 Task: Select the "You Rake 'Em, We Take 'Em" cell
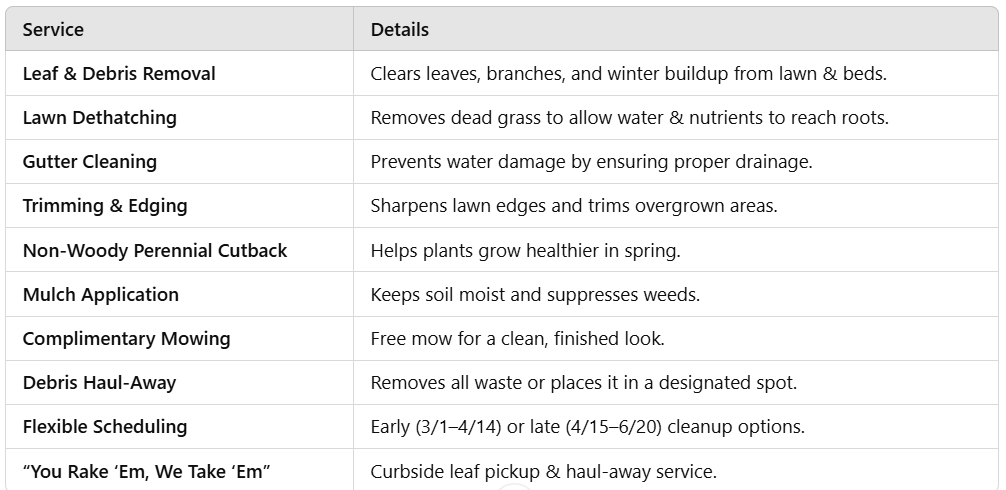tap(180, 470)
